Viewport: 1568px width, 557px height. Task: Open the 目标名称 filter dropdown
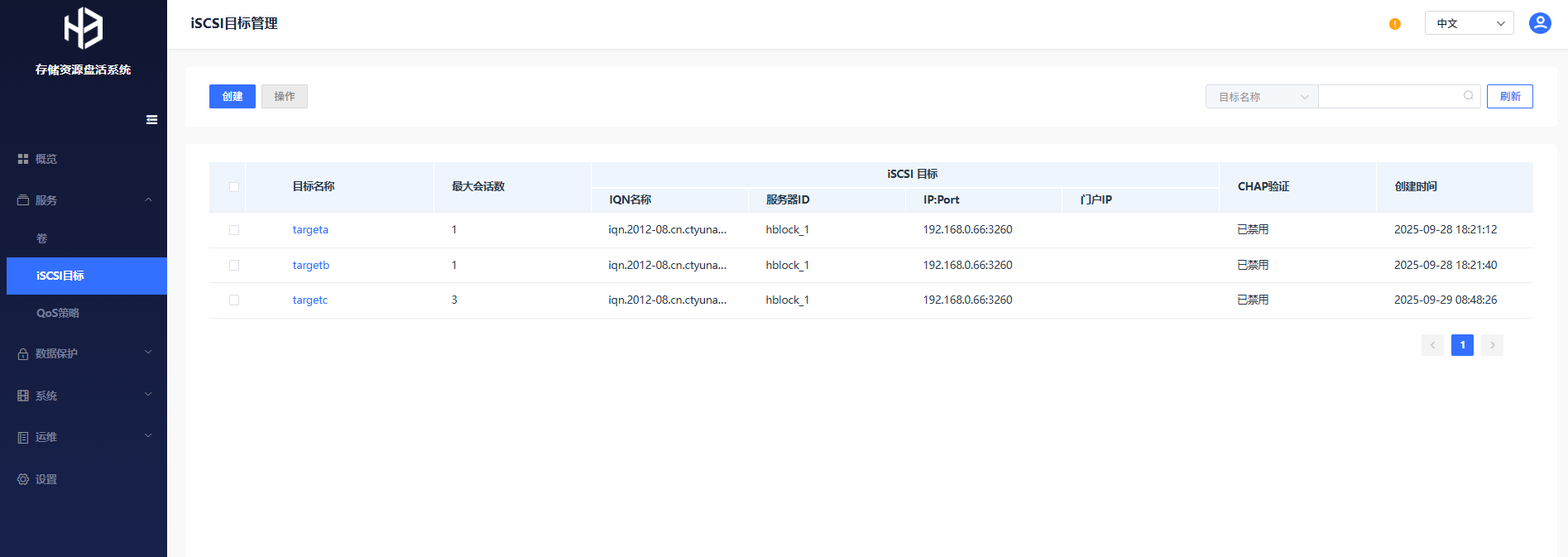[1261, 97]
